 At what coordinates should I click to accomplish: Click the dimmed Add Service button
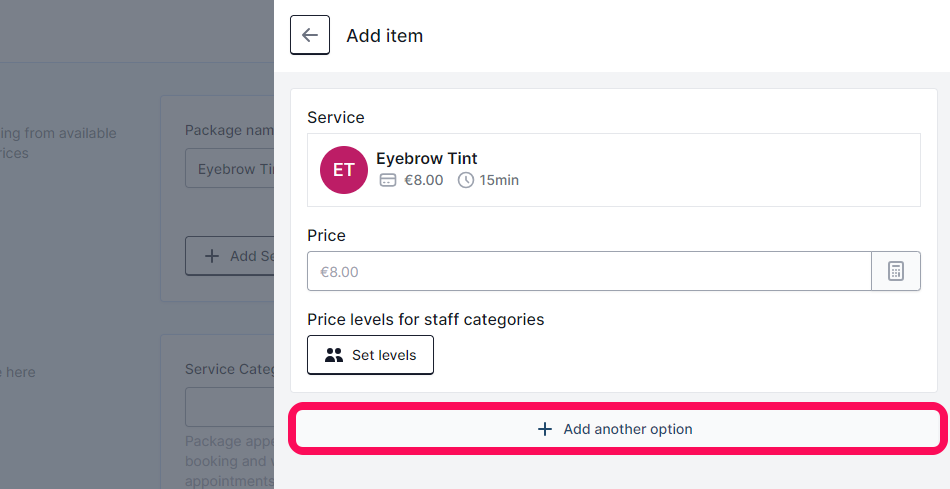[x=230, y=256]
